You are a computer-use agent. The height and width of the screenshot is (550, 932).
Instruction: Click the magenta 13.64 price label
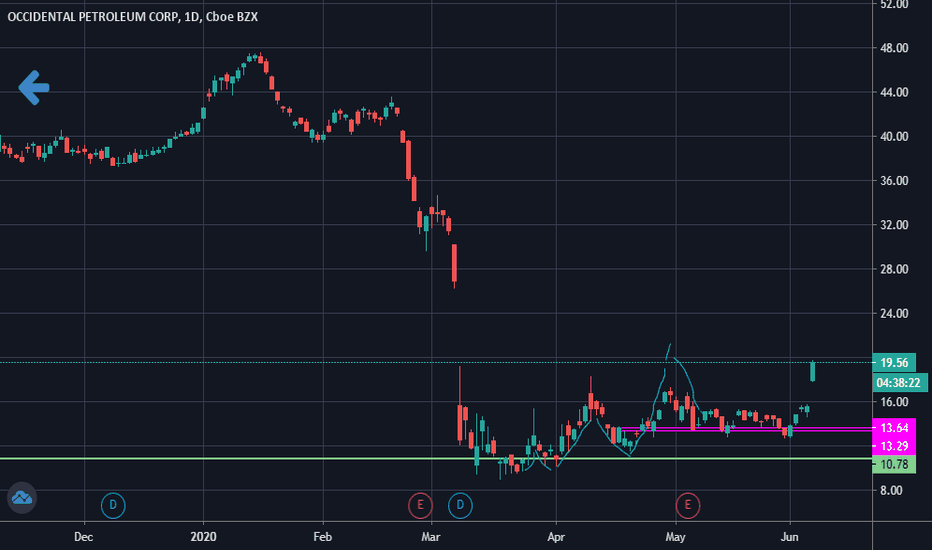tap(894, 428)
